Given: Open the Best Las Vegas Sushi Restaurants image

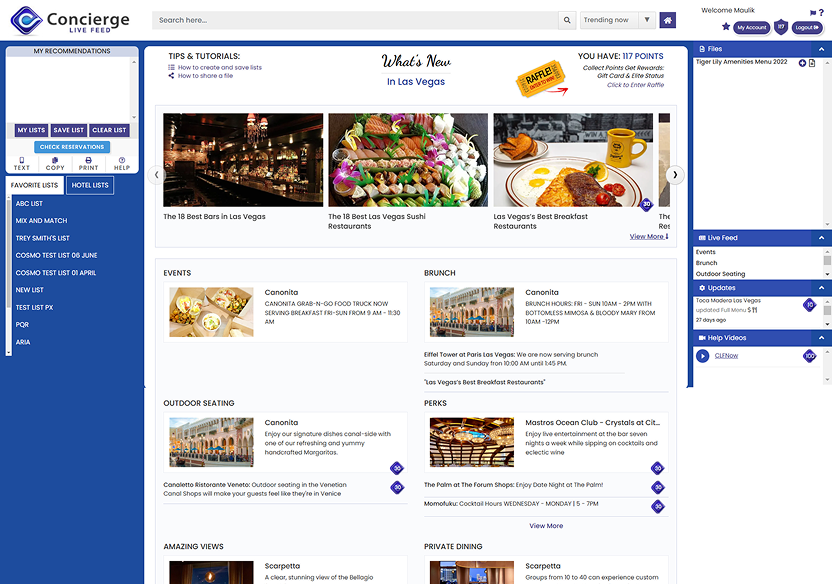Looking at the screenshot, I should click(x=408, y=160).
